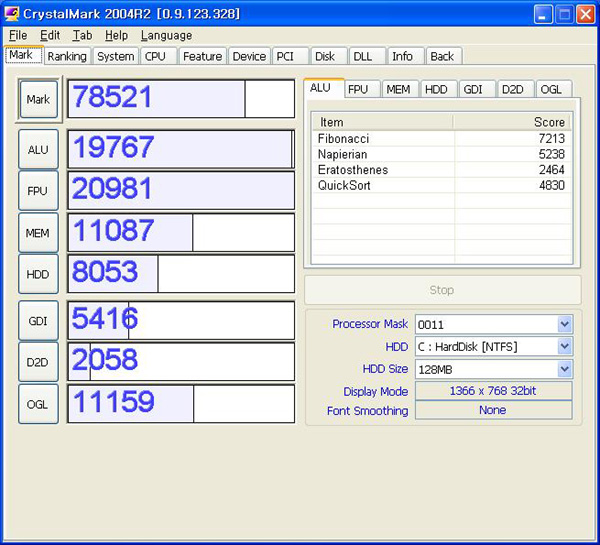Switch to the Feature tab
The image size is (600, 545).
tap(202, 56)
